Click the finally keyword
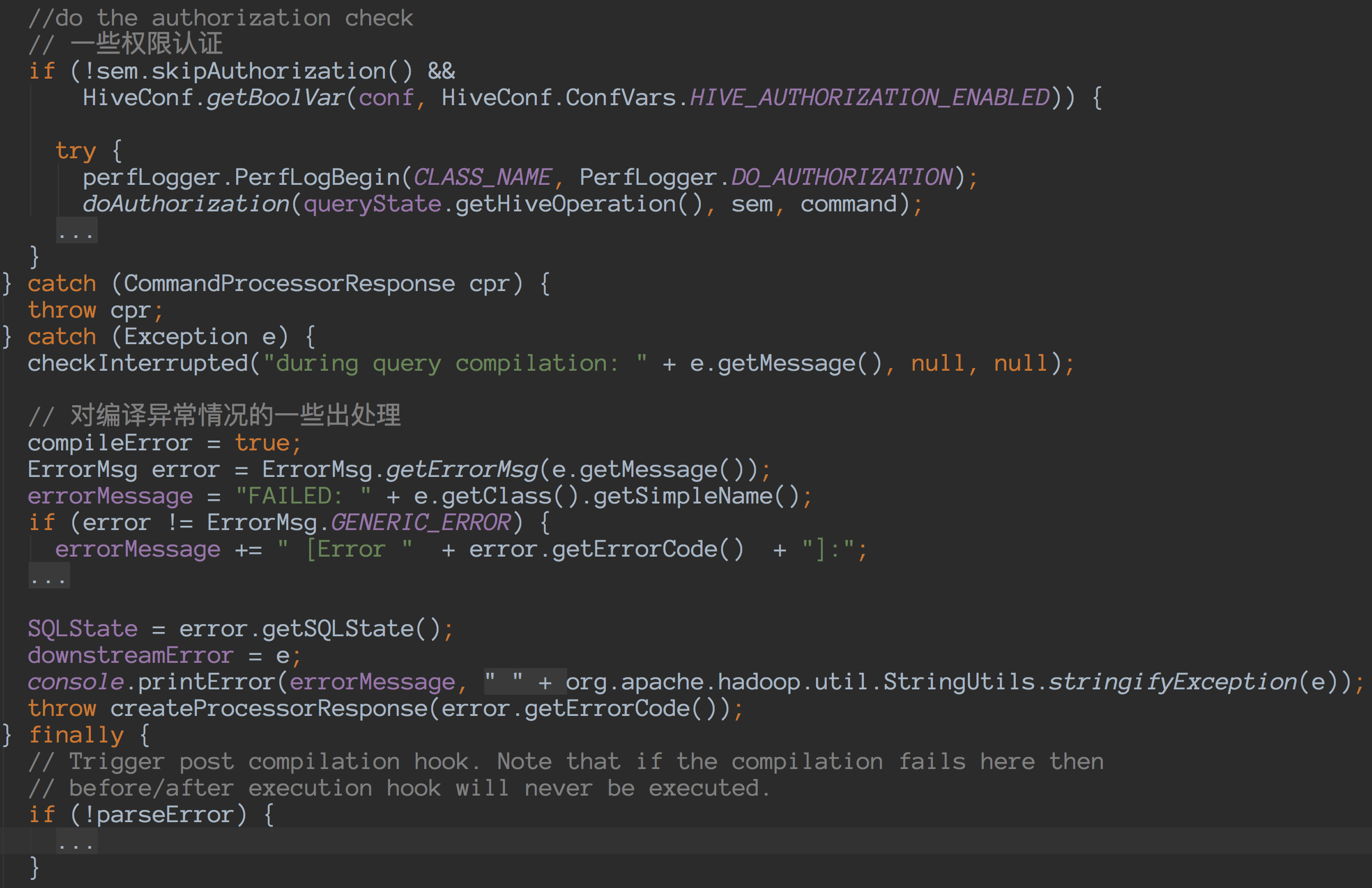This screenshot has width=1372, height=888. click(76, 735)
